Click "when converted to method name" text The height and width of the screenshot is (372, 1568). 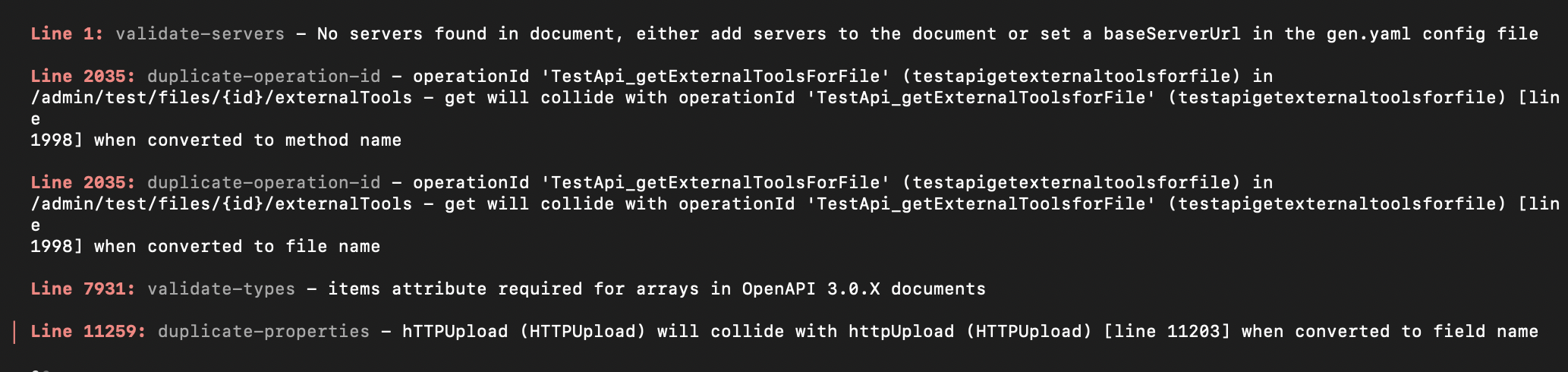[x=247, y=140]
